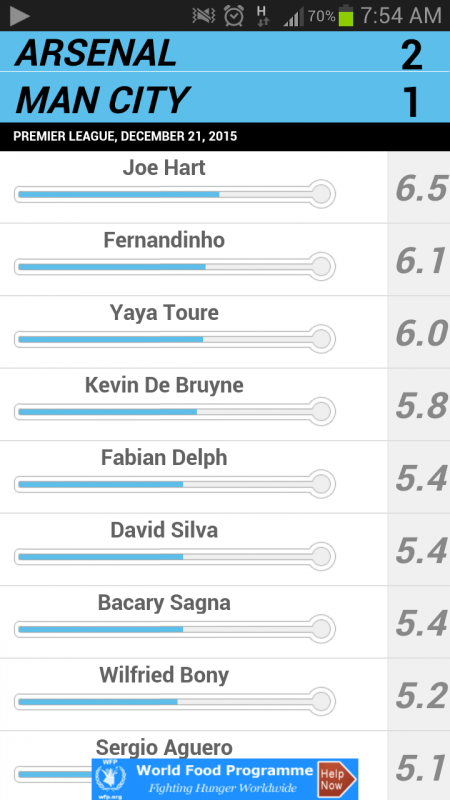
Task: Tap the WFP logo in ad banner
Action: click(110, 779)
